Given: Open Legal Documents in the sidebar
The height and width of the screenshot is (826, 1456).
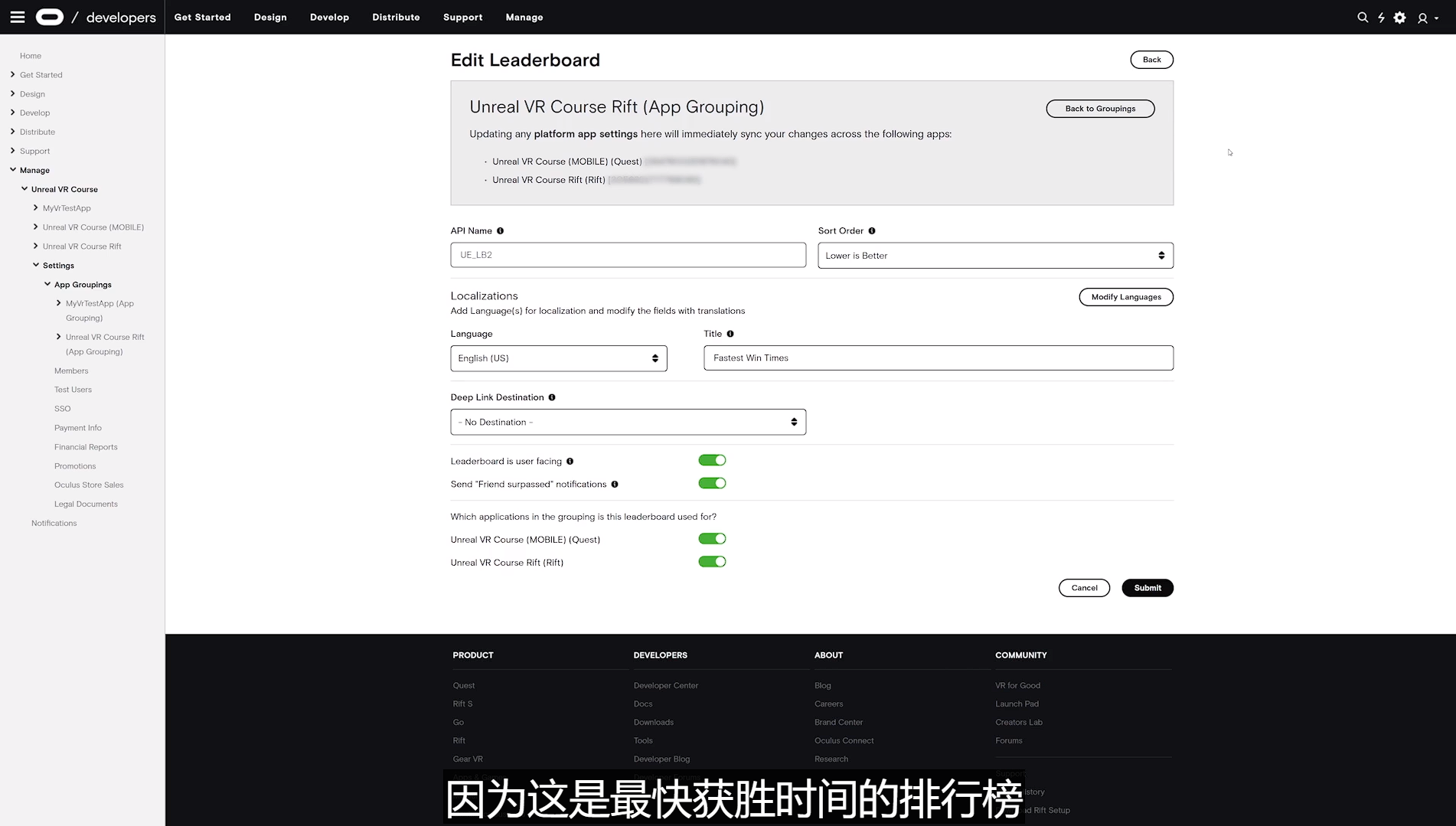Looking at the screenshot, I should point(86,504).
